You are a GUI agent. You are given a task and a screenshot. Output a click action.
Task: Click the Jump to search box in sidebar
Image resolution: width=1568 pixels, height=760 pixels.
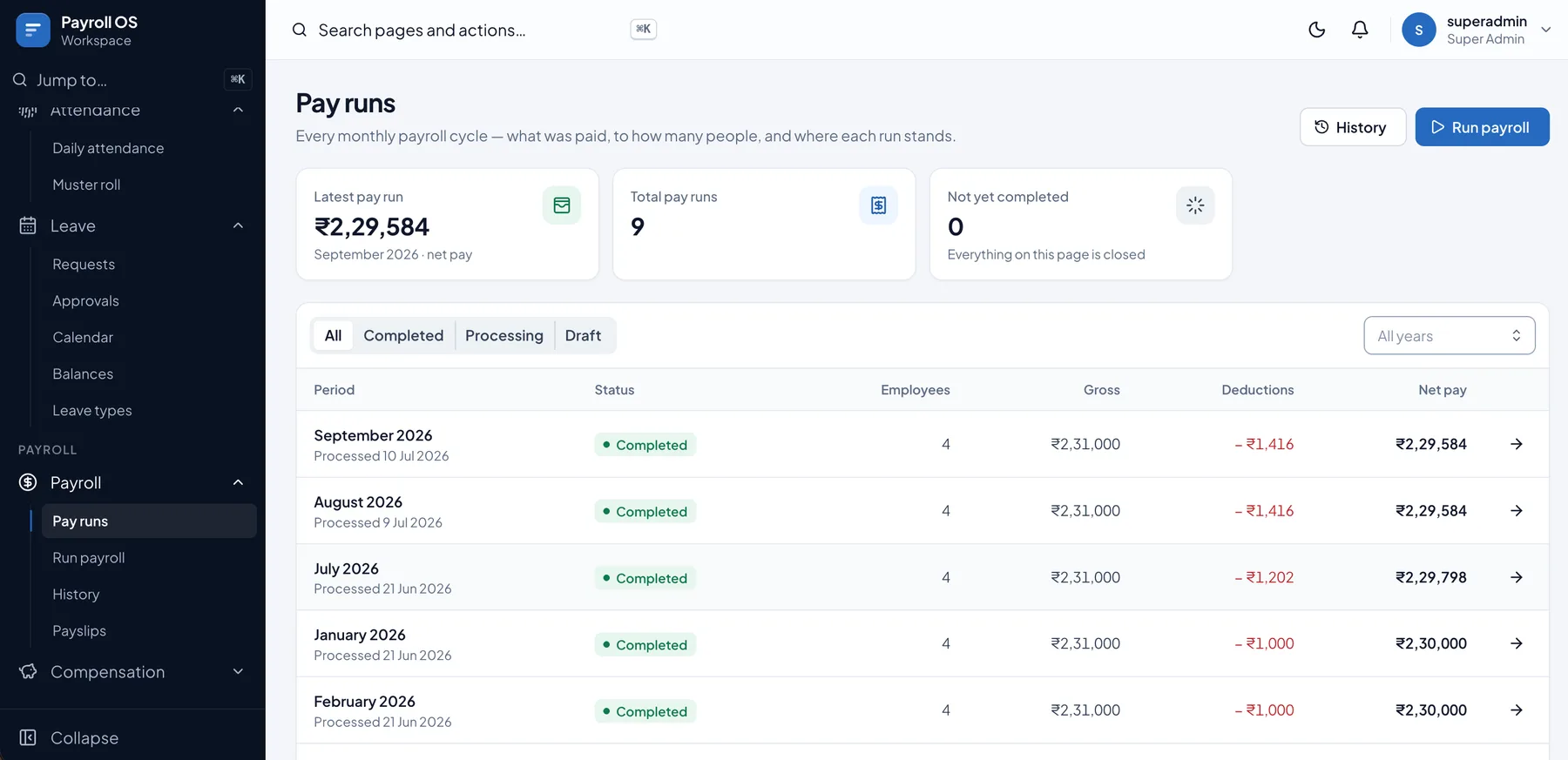132,80
